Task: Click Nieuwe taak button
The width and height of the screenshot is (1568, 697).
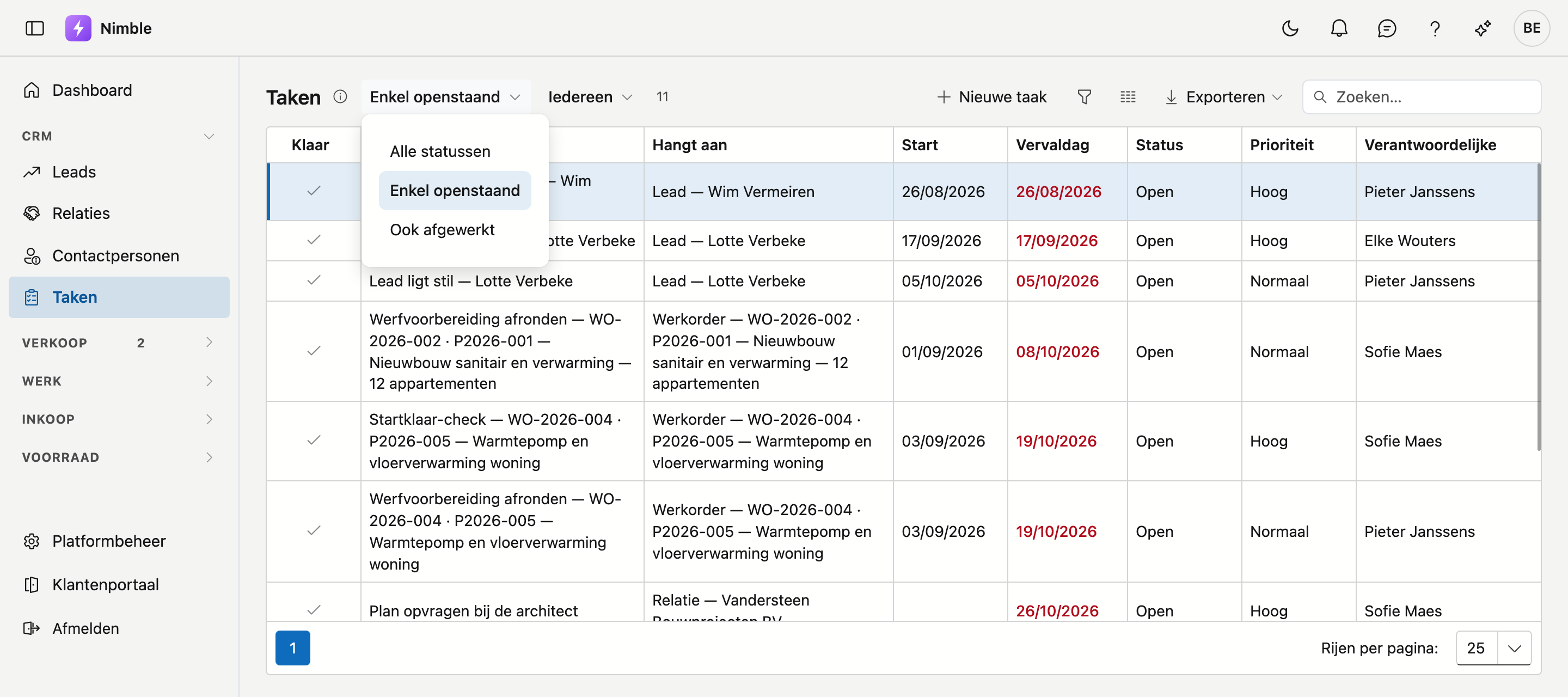Action: [x=991, y=97]
